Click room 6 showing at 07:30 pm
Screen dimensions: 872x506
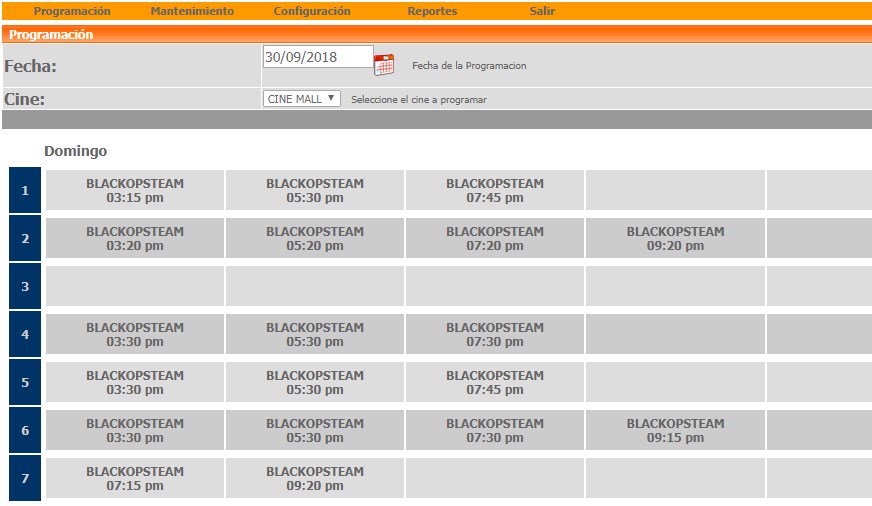[x=495, y=430]
